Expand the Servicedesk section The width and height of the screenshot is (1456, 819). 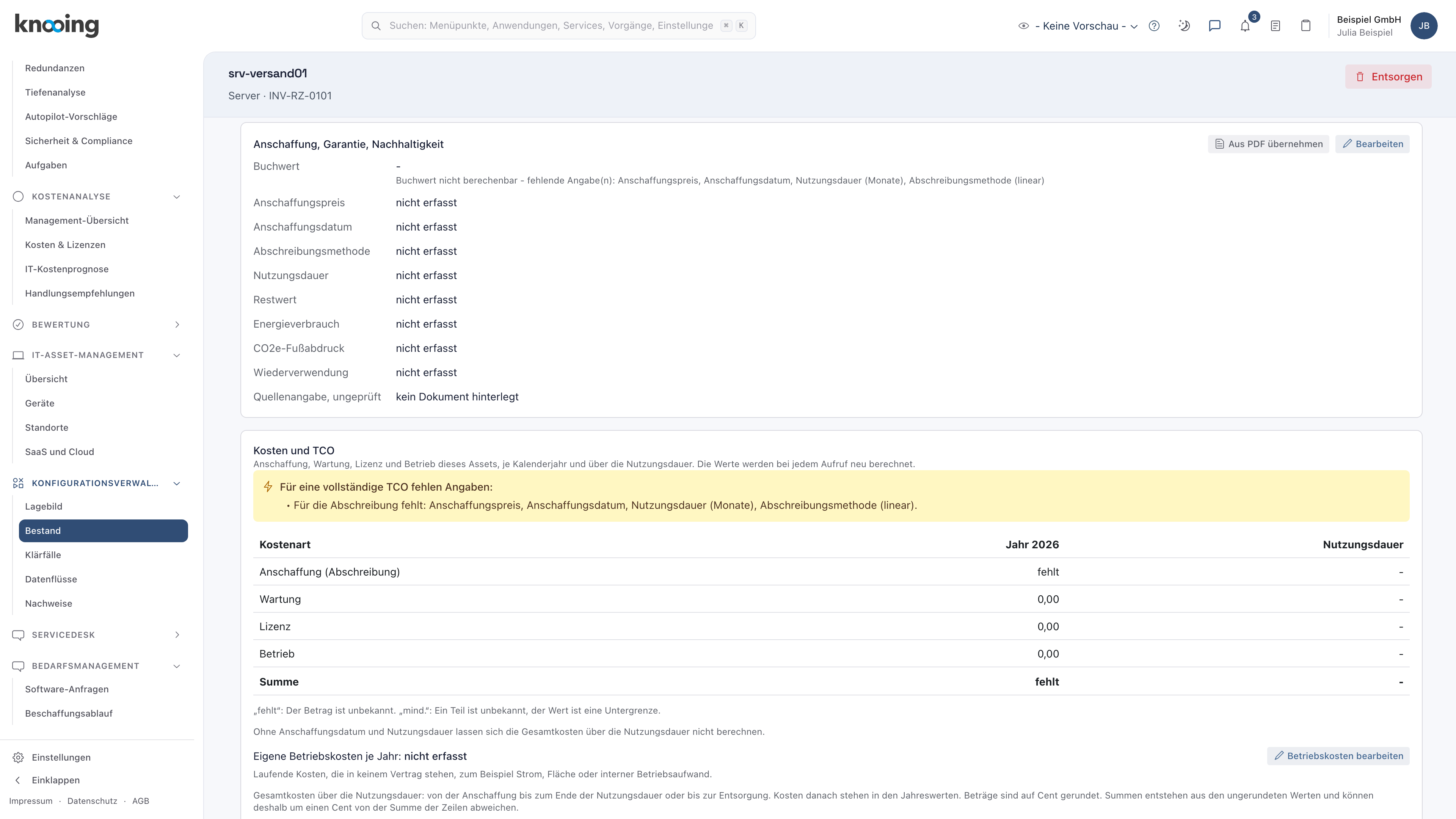[x=177, y=635]
